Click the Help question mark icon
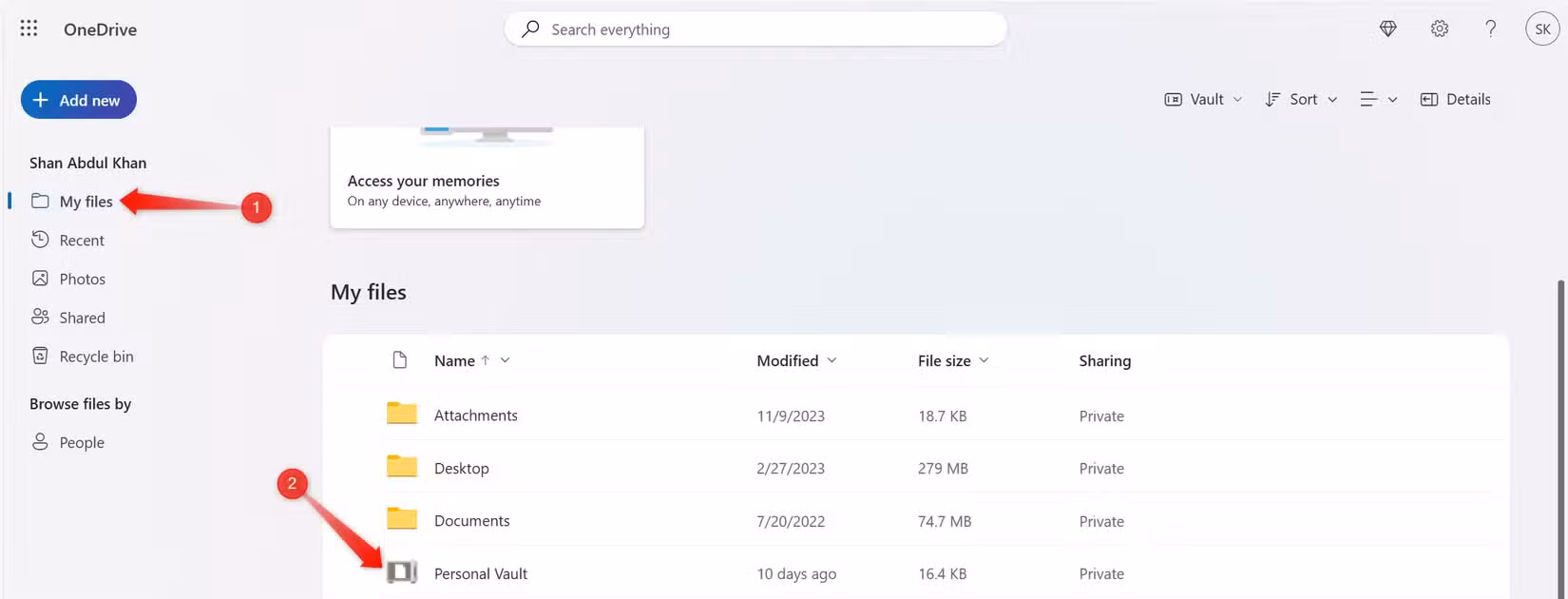The image size is (1568, 599). [x=1490, y=29]
